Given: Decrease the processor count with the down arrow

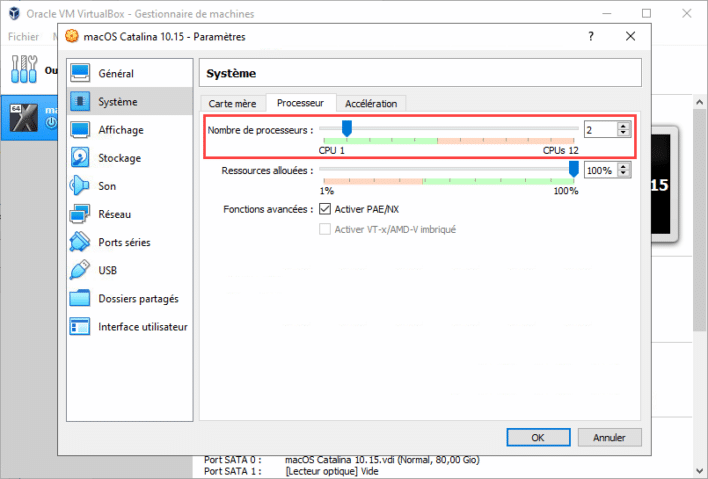Looking at the screenshot, I should click(x=623, y=133).
